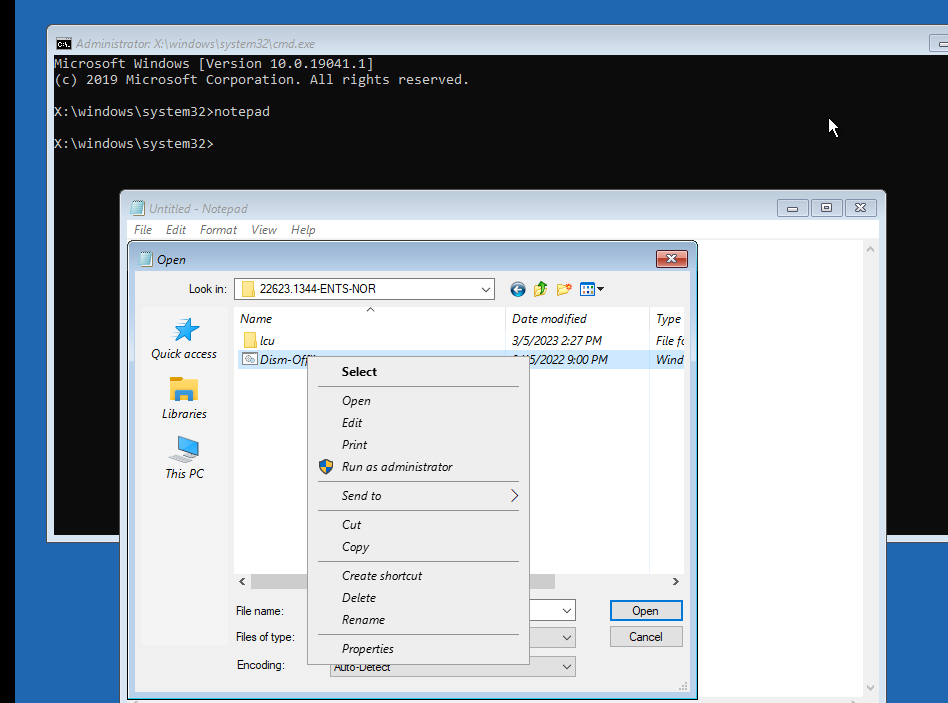The image size is (948, 703).
Task: Open Notepad's File menu
Action: (143, 230)
